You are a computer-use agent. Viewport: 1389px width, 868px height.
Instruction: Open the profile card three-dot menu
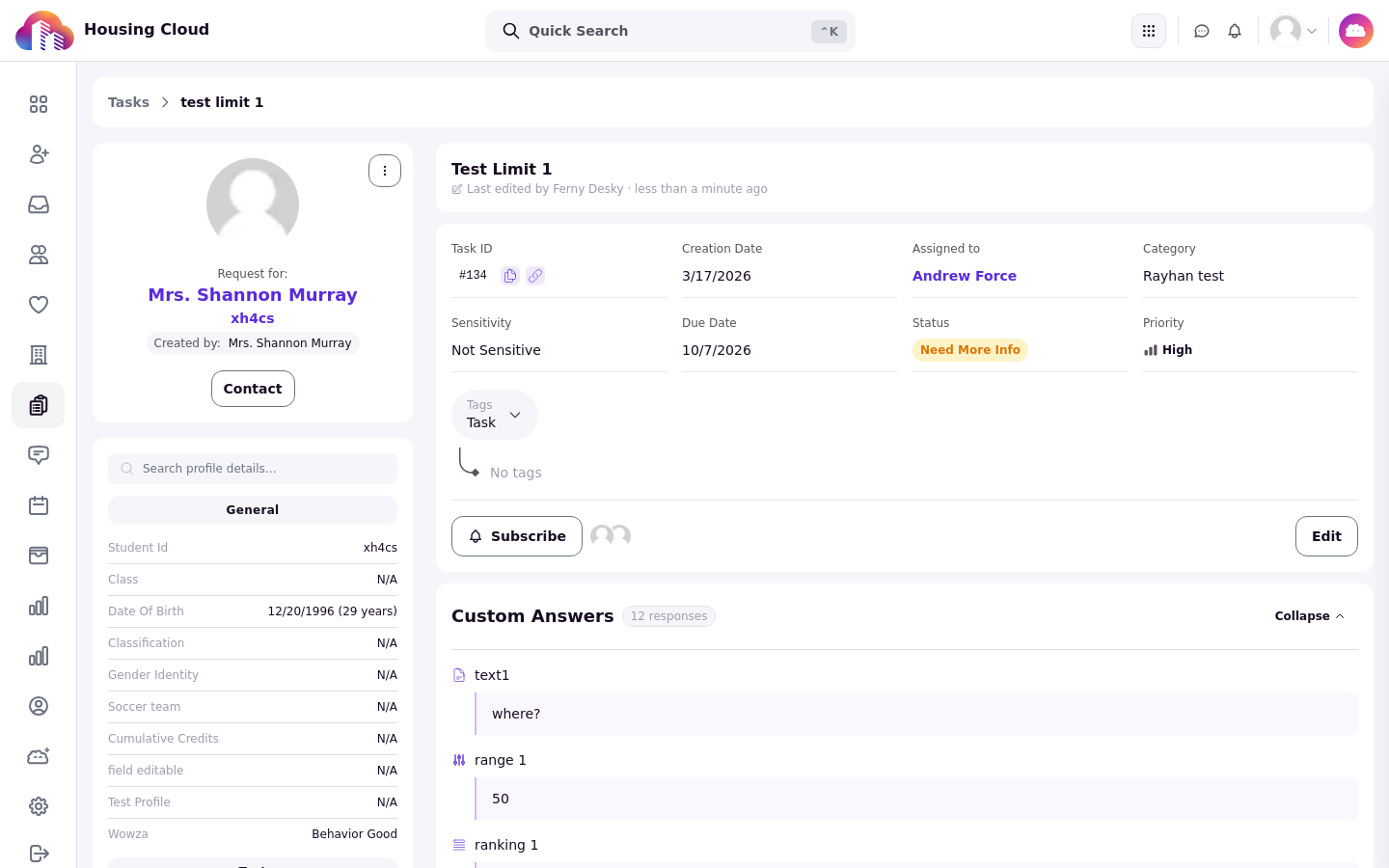(385, 171)
